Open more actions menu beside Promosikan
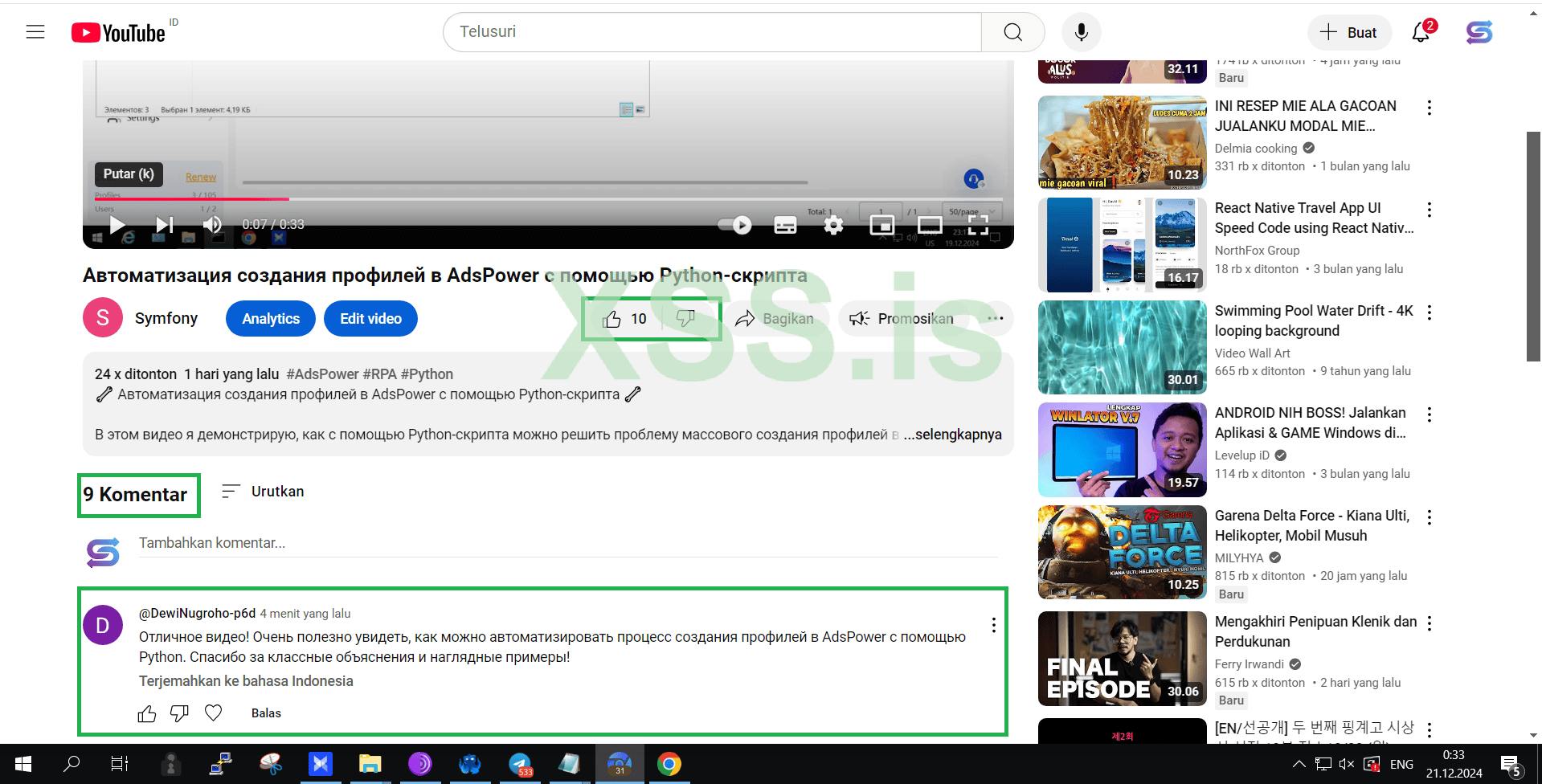The width and height of the screenshot is (1542, 784). (996, 319)
